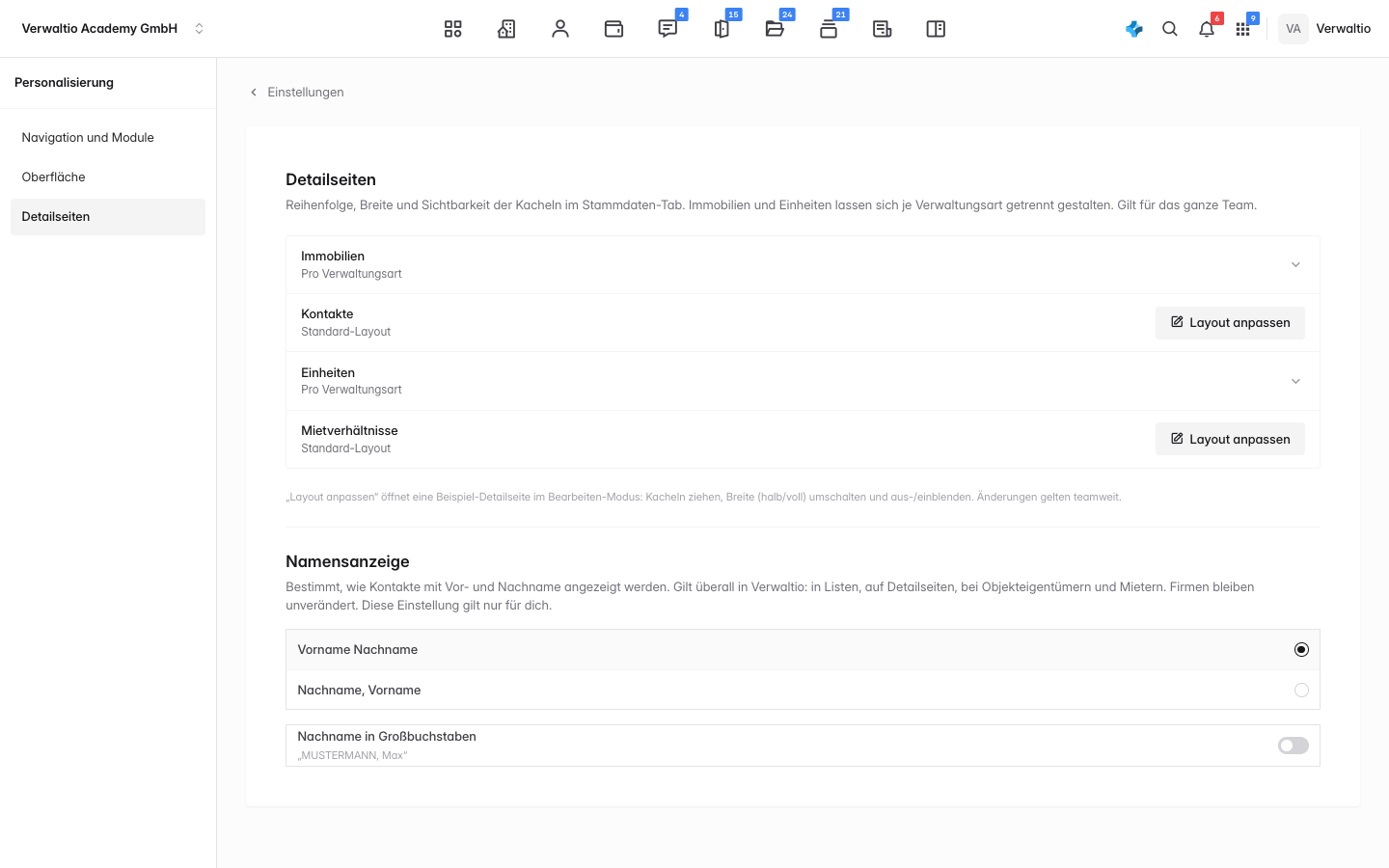Enable 'Nachname in Großbuchstaben' toggle
This screenshot has height=868, width=1389.
click(x=1294, y=746)
